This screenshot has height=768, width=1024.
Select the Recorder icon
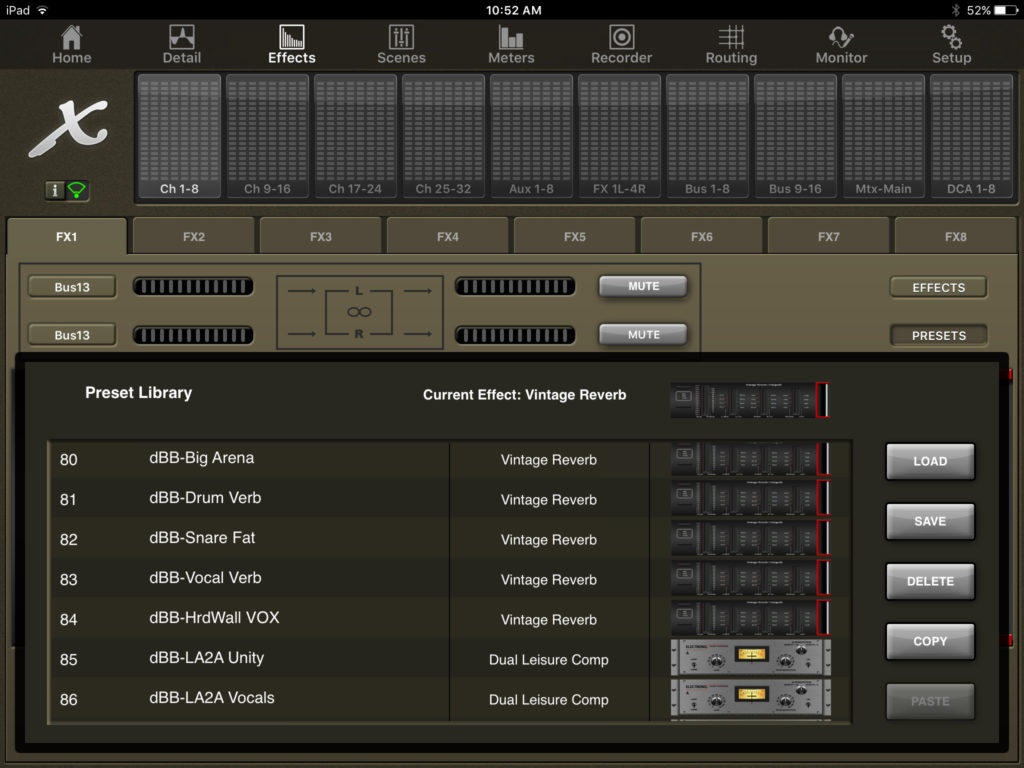621,44
